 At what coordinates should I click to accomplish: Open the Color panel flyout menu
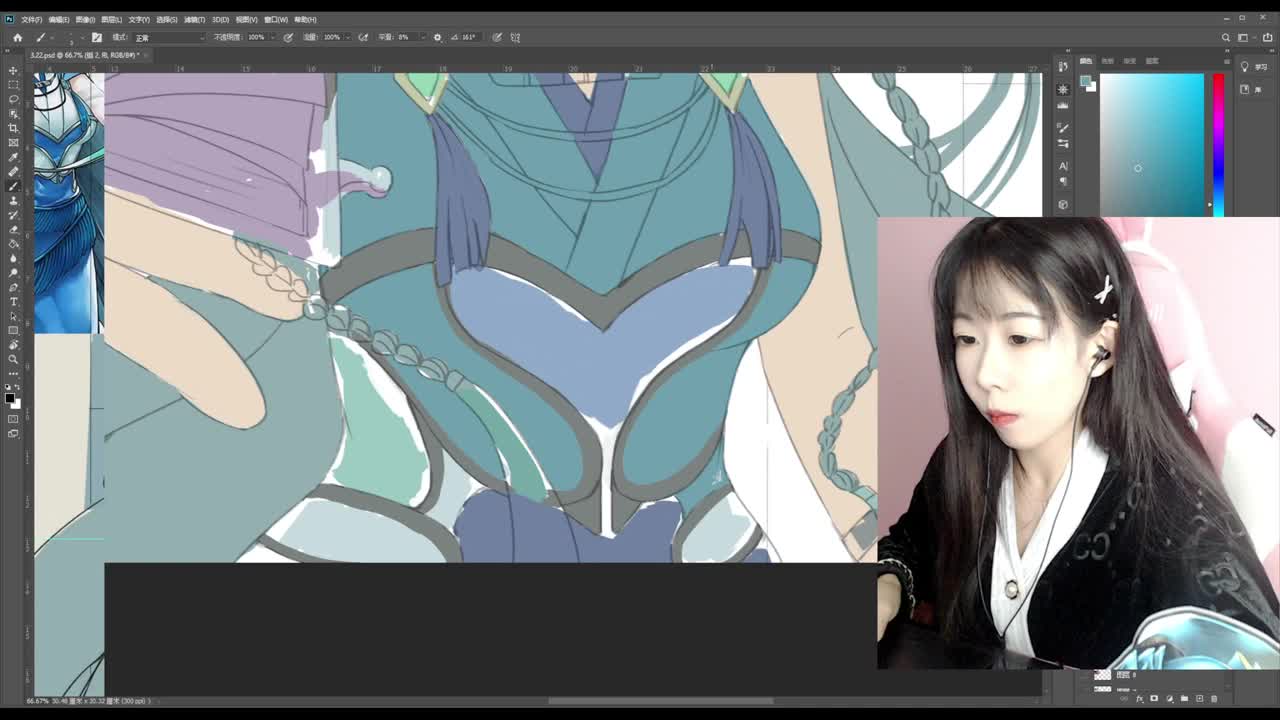coord(1227,61)
